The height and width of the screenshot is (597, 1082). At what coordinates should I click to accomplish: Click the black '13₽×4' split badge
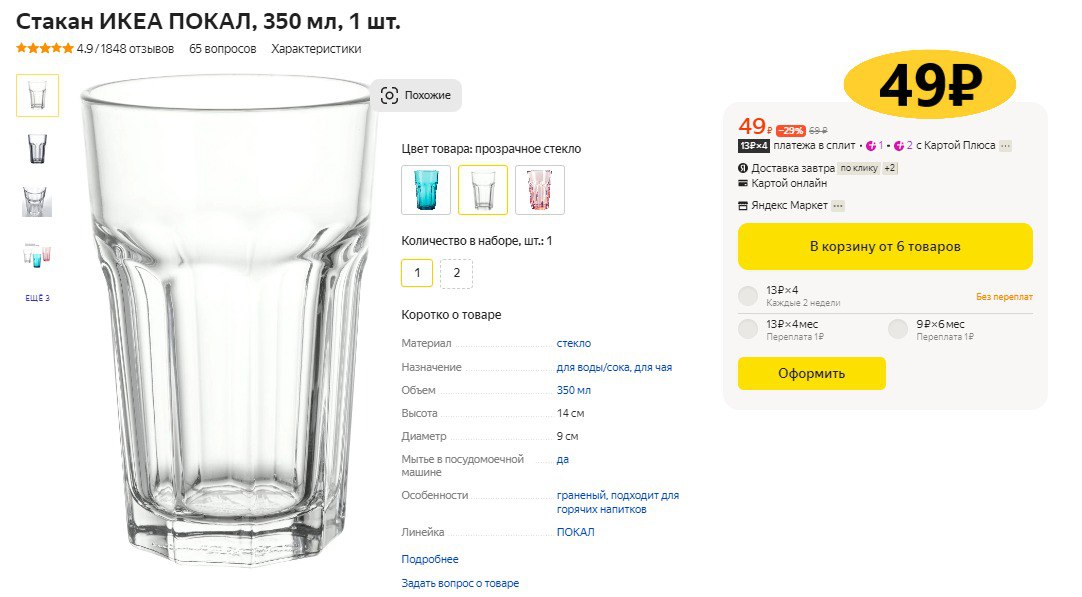click(x=753, y=145)
